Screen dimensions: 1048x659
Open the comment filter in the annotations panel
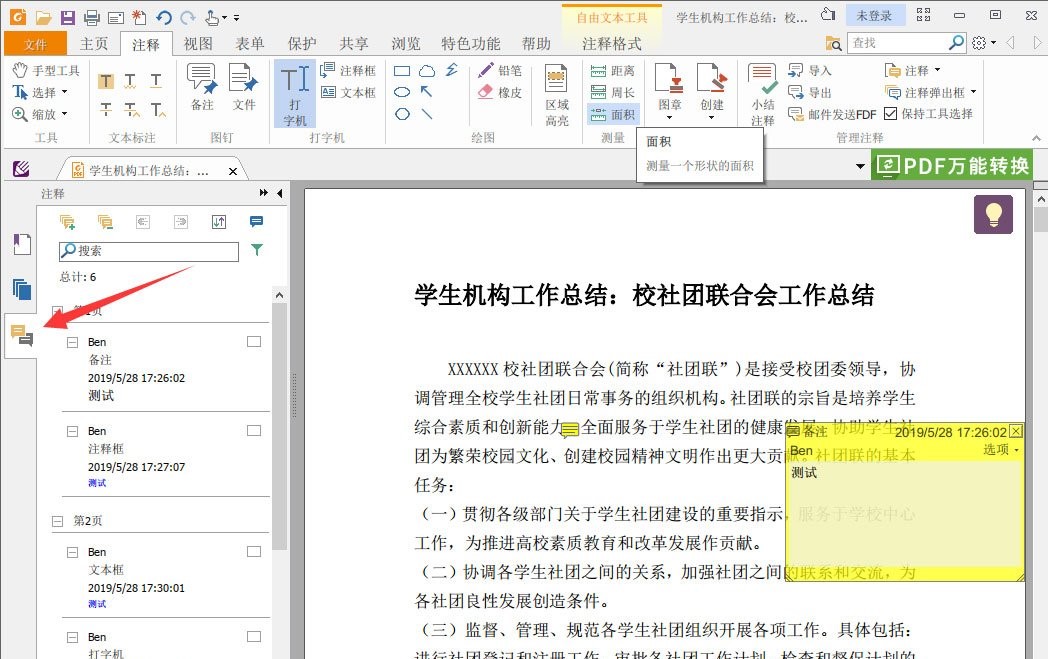(257, 251)
